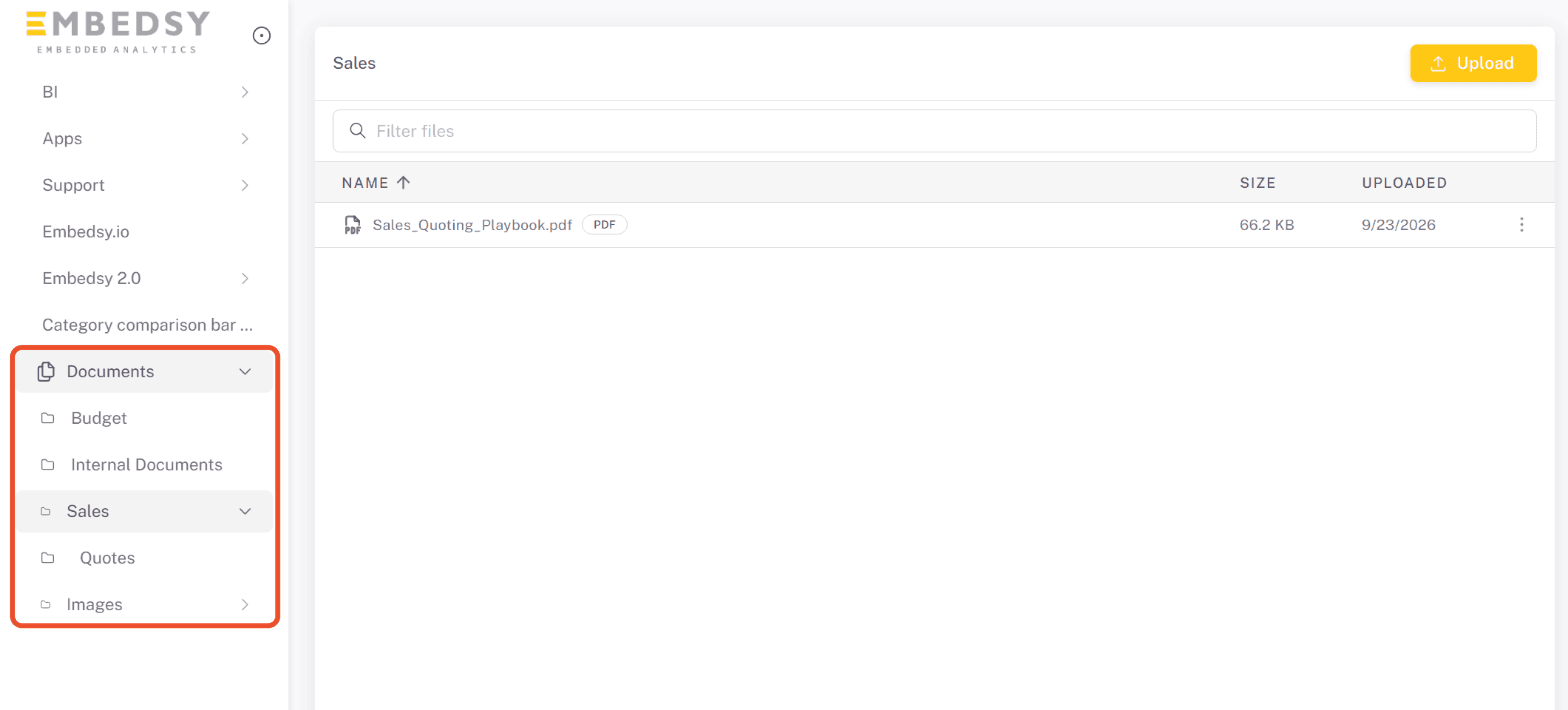The height and width of the screenshot is (710, 1568).
Task: Expand the Support menu chevron
Action: (x=245, y=185)
